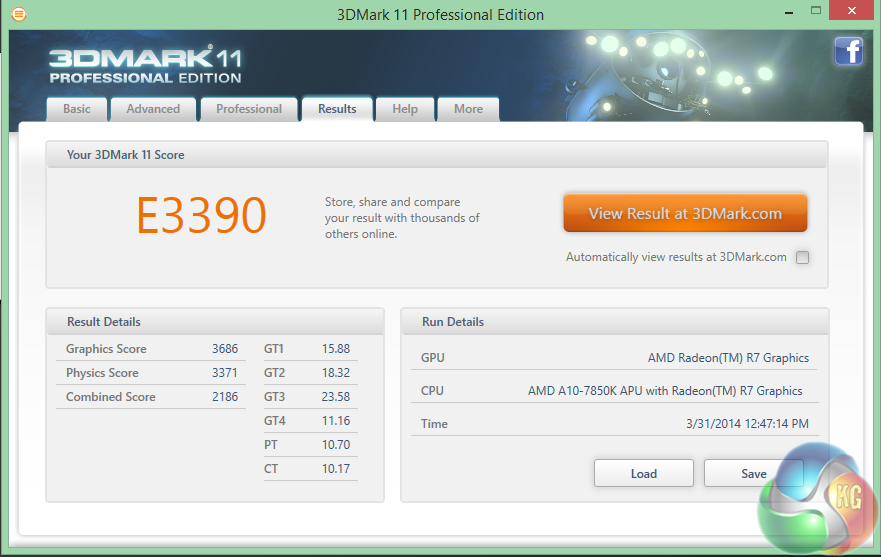Click View Result at 3DMark.com button
This screenshot has height=557, width=881.
(x=685, y=213)
